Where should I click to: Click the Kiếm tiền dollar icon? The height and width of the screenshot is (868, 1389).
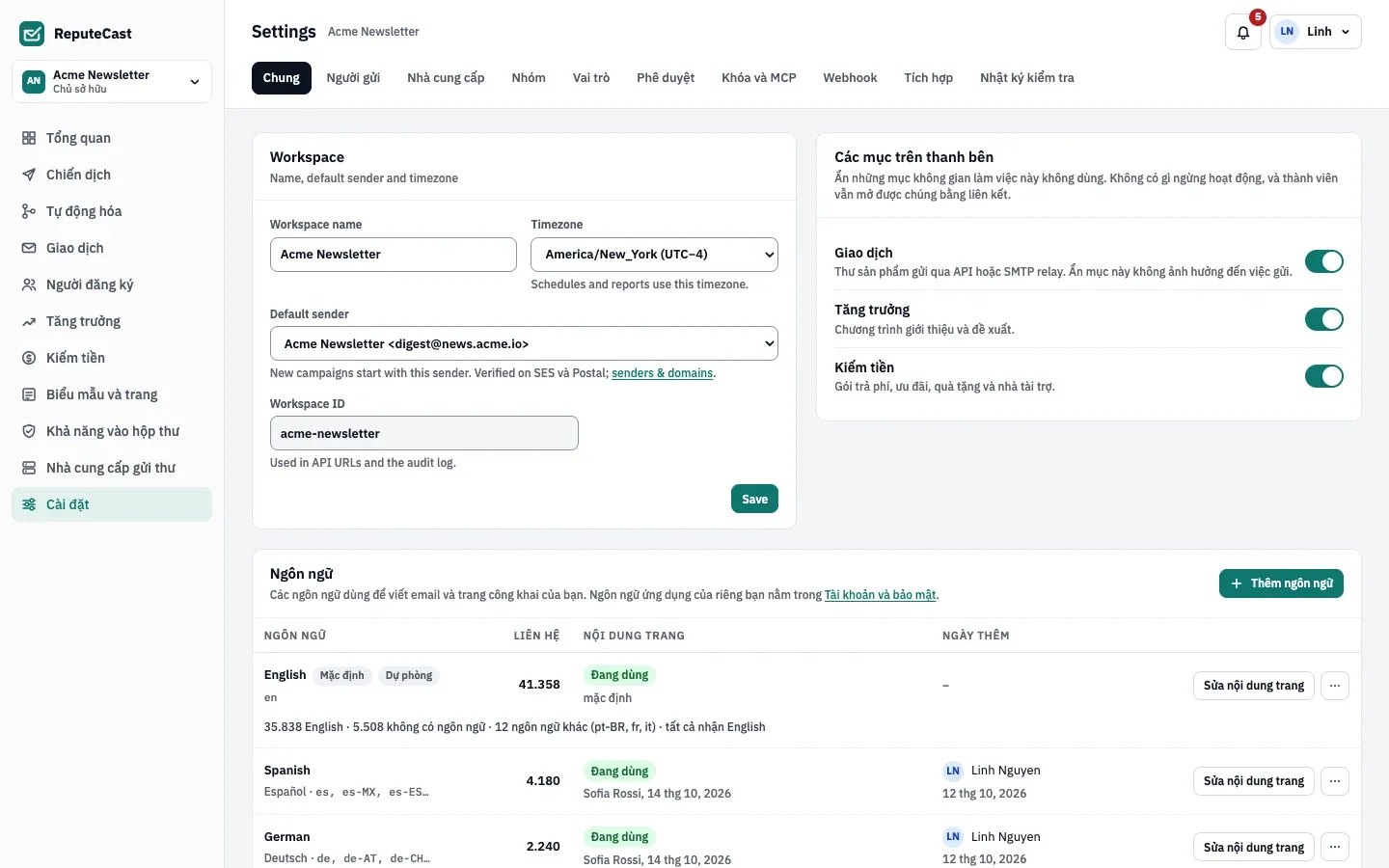tap(29, 358)
